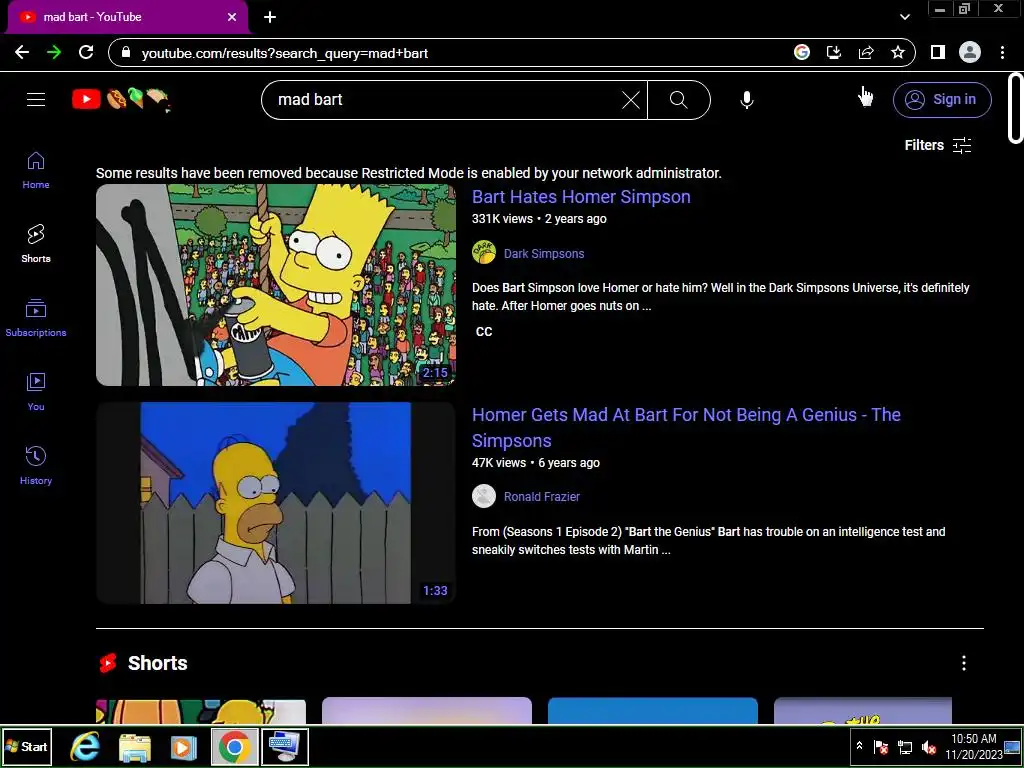Open History in the sidebar
This screenshot has width=1024, height=768.
[36, 466]
